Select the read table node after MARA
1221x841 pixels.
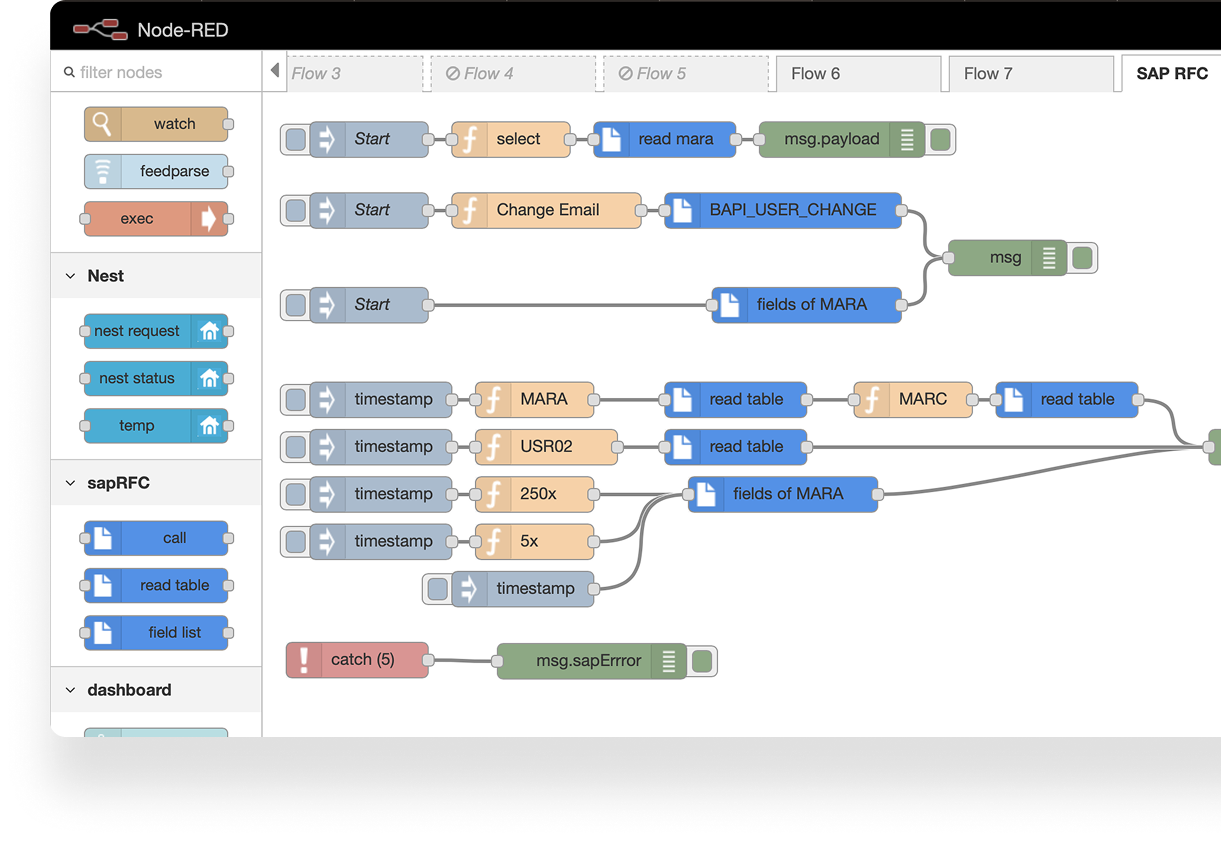[736, 399]
